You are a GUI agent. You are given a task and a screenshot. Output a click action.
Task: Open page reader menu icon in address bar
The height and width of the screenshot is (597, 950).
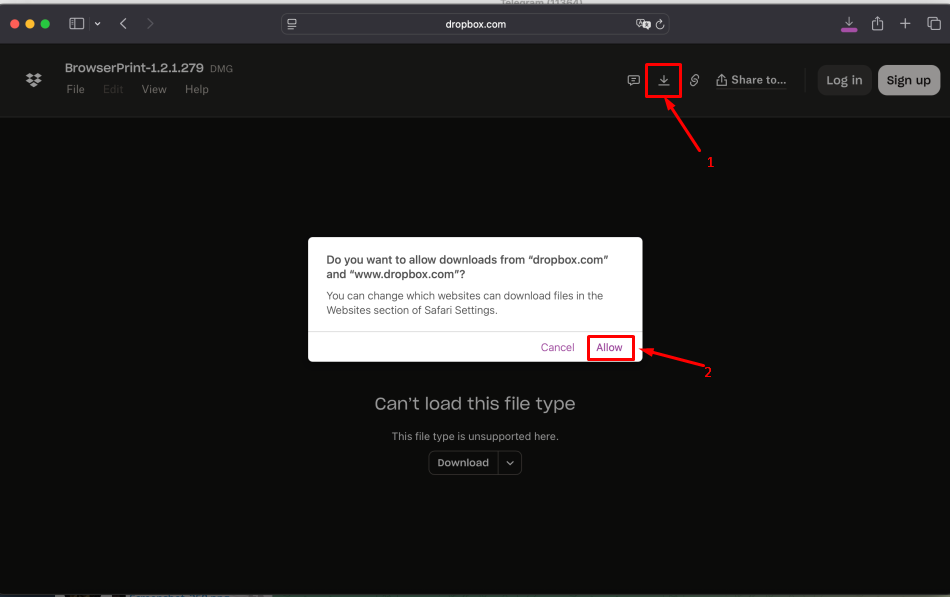pos(292,24)
